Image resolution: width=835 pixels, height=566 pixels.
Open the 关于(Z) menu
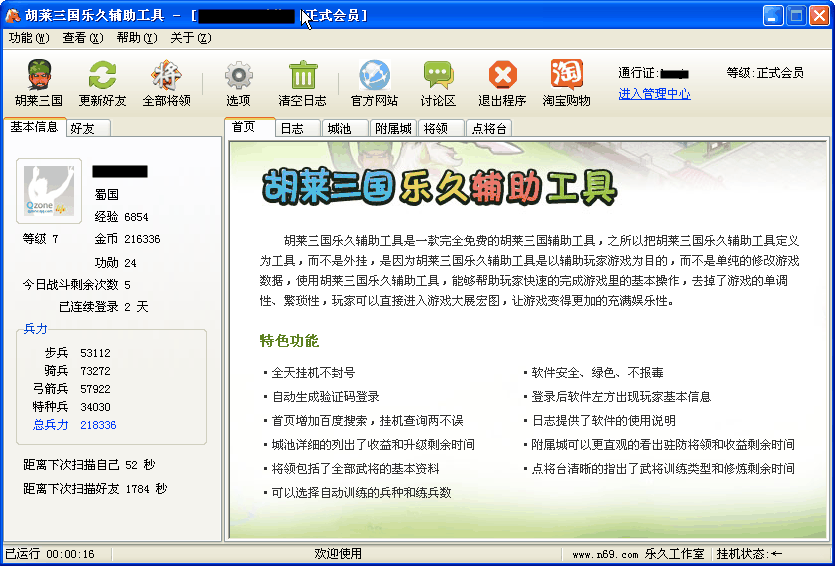191,38
